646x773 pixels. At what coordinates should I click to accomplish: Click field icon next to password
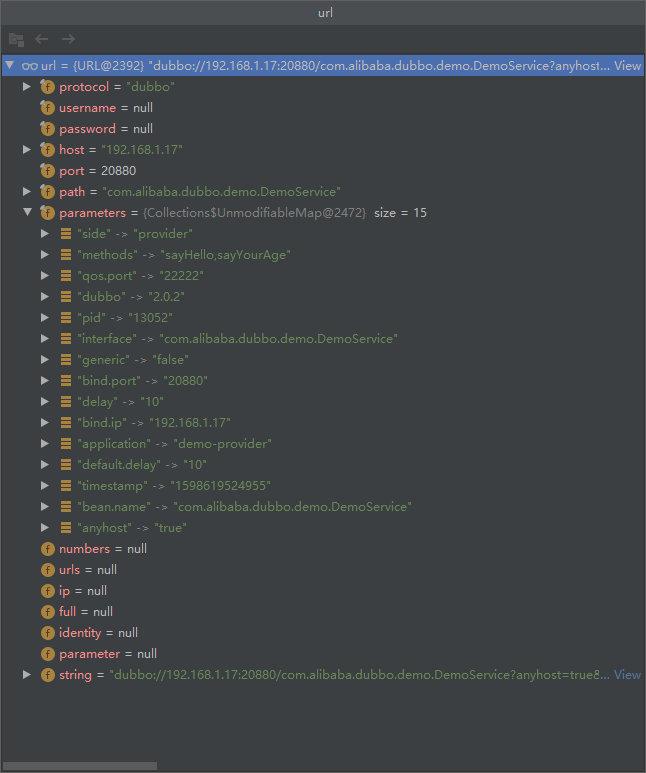pyautogui.click(x=47, y=129)
